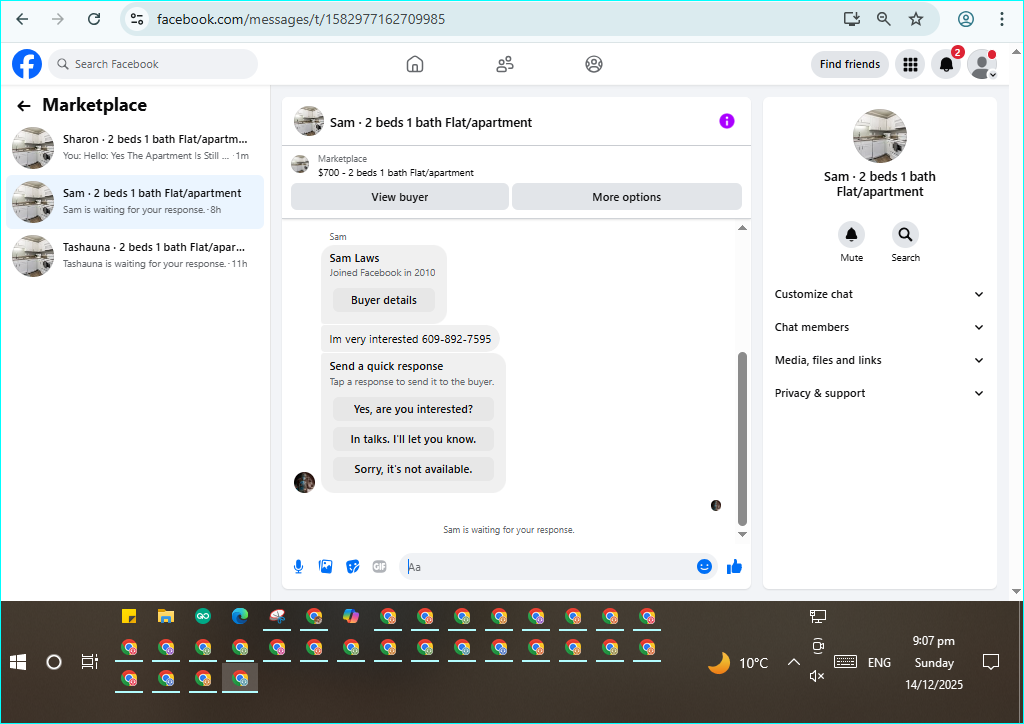Click the Search Facebook field
Viewport: 1024px width, 724px height.
[153, 64]
